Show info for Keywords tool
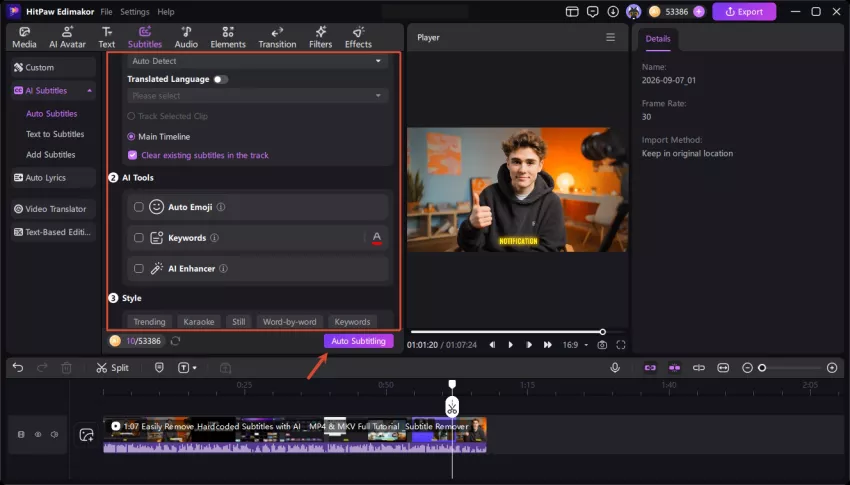Image resolution: width=850 pixels, height=485 pixels. [x=214, y=238]
